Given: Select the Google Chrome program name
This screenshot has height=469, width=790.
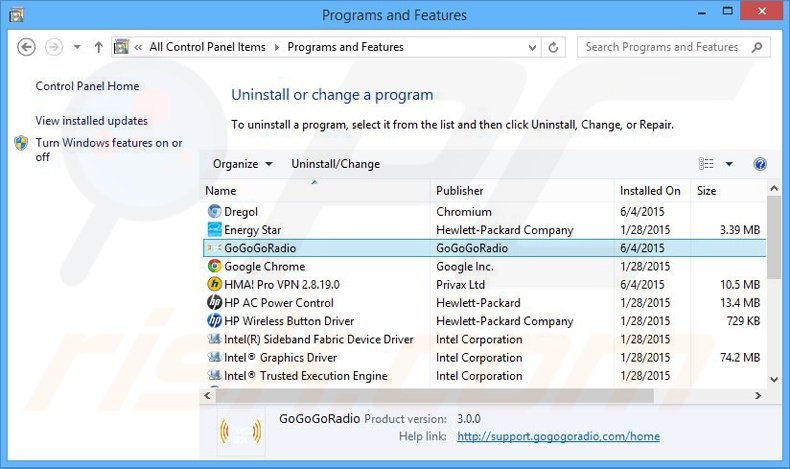Looking at the screenshot, I should pyautogui.click(x=265, y=266).
